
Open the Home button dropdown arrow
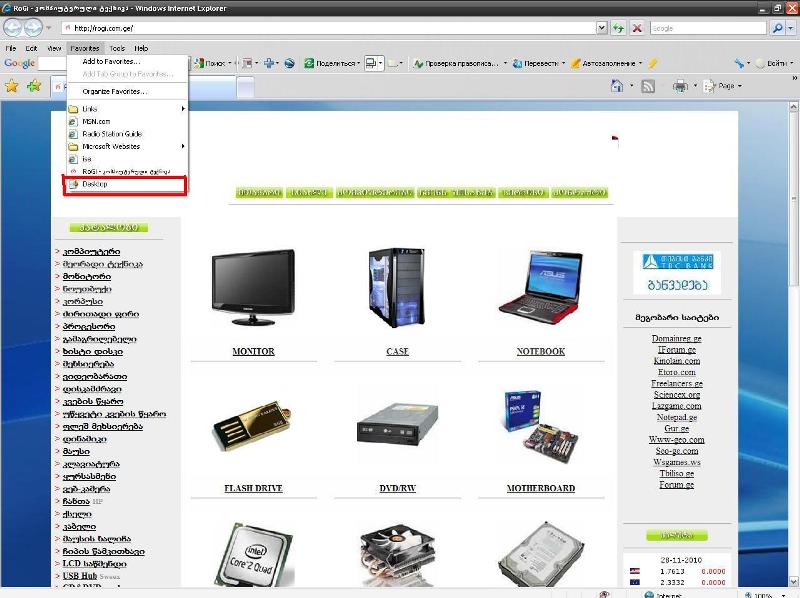pos(632,86)
